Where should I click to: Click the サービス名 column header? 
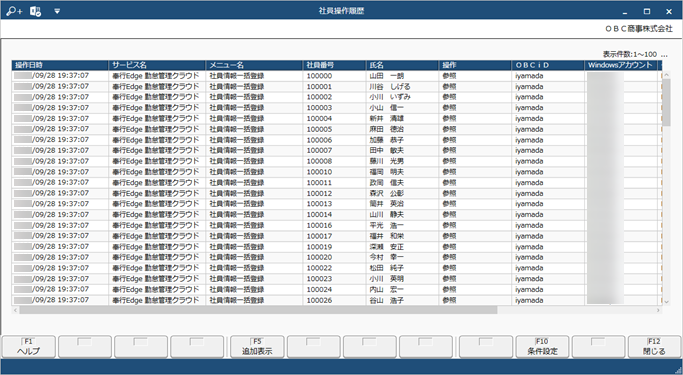coord(157,65)
